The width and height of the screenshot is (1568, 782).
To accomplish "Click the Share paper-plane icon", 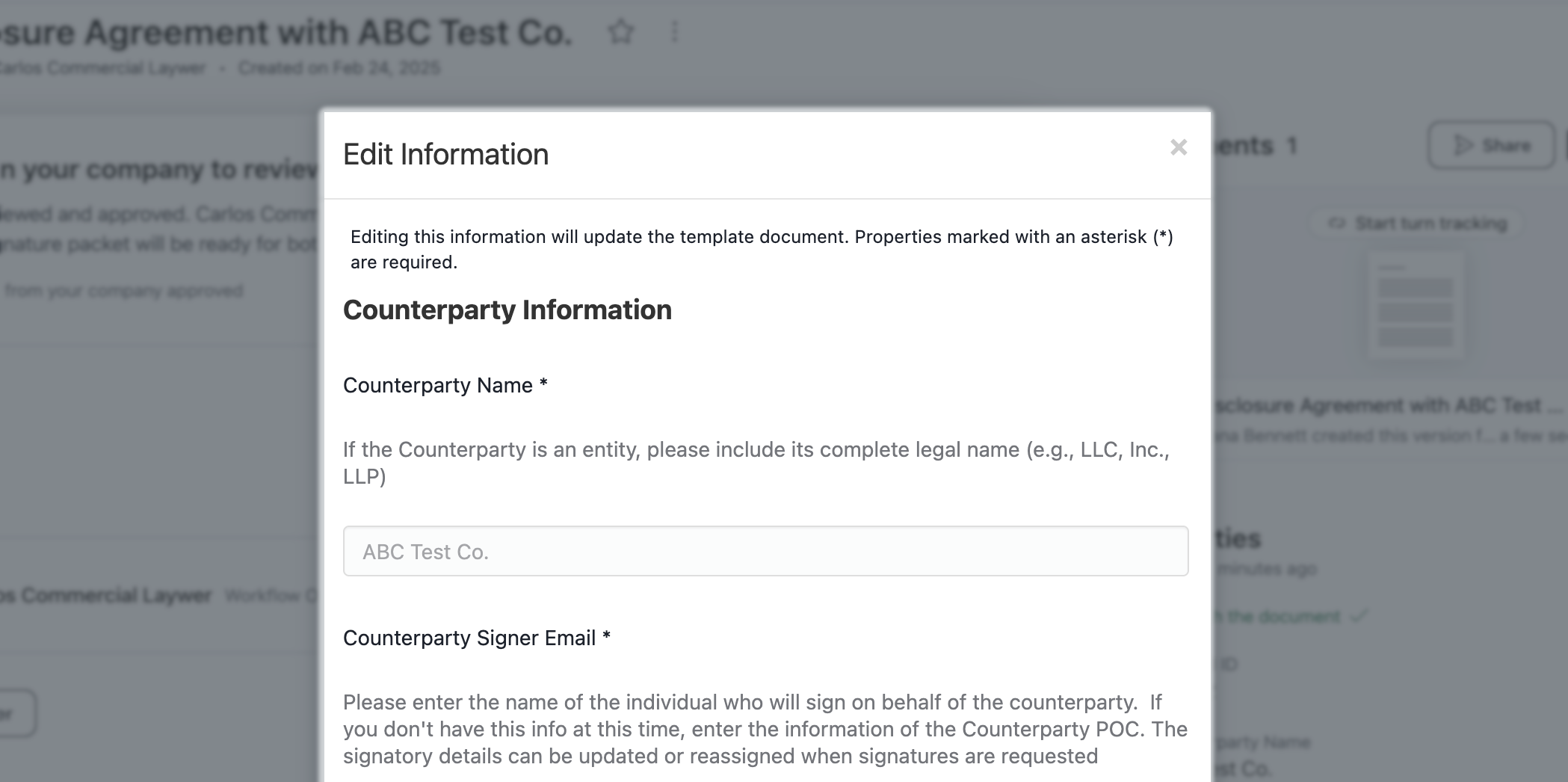I will click(x=1463, y=145).
